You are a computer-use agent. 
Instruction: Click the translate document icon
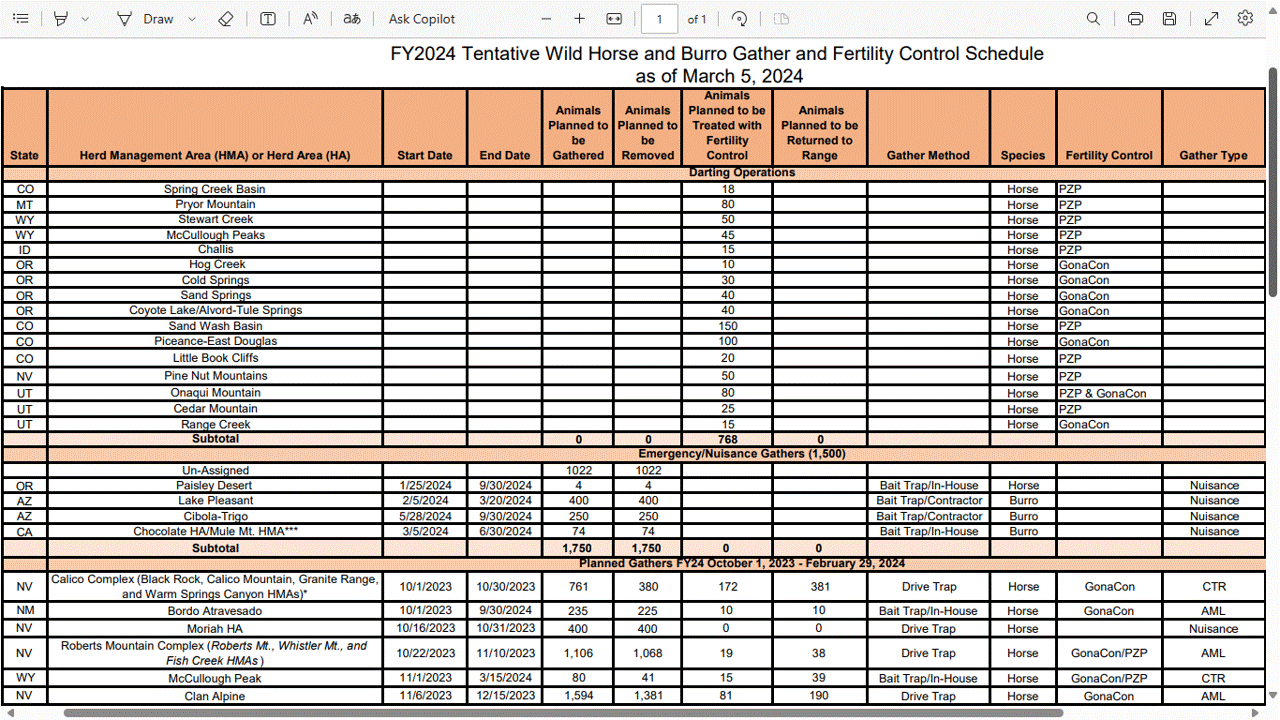(351, 19)
